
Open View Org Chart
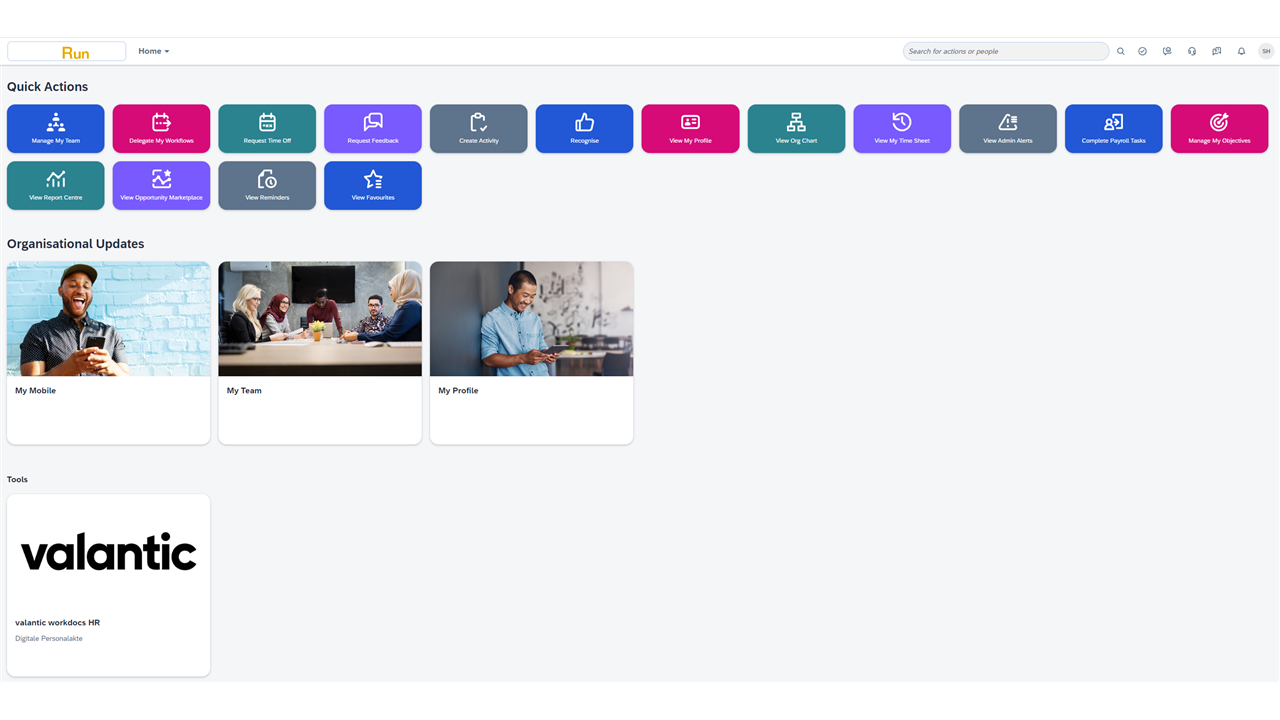[796, 128]
